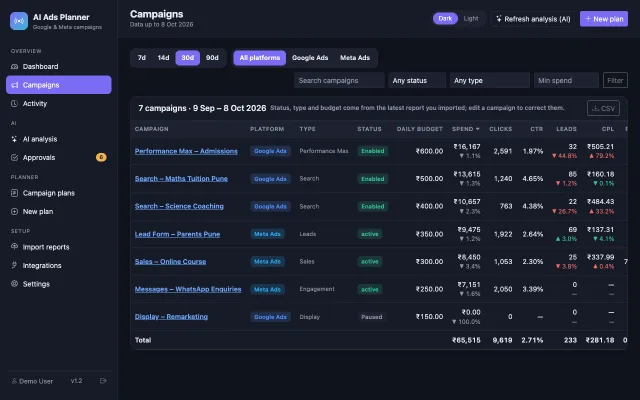Click the CTR column header
The width and height of the screenshot is (640, 400).
537,129
